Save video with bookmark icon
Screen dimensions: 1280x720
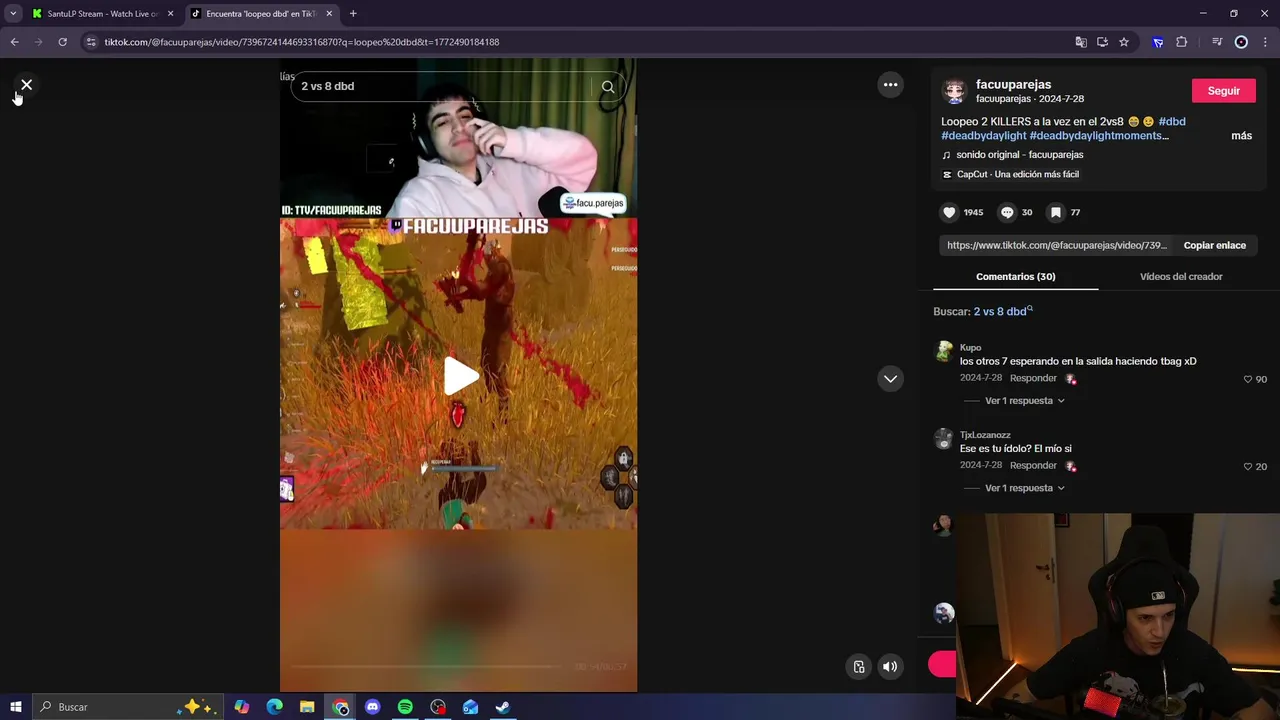coord(1055,212)
